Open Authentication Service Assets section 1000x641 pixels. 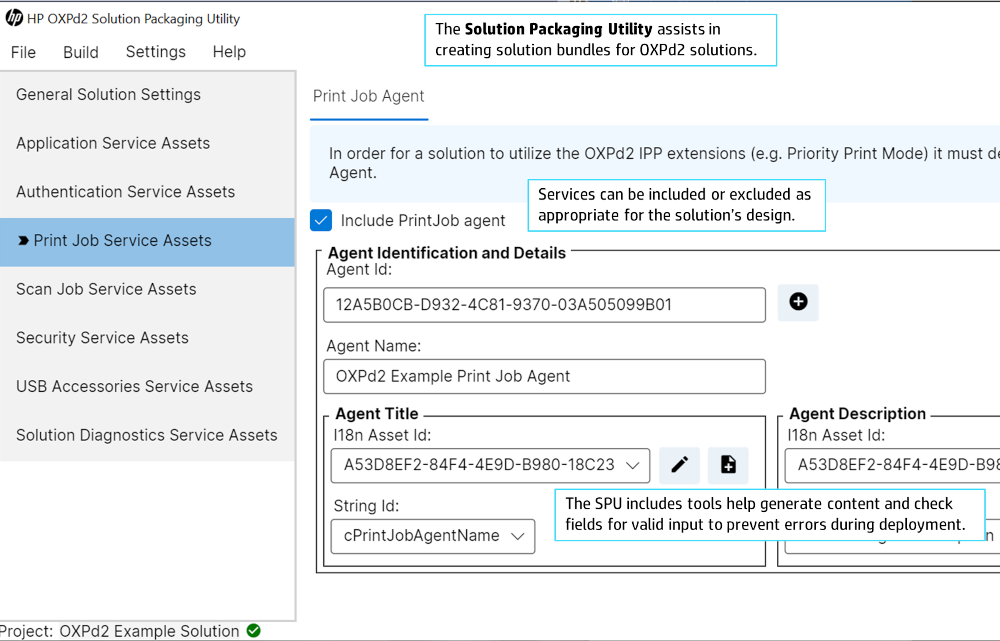pos(147,191)
